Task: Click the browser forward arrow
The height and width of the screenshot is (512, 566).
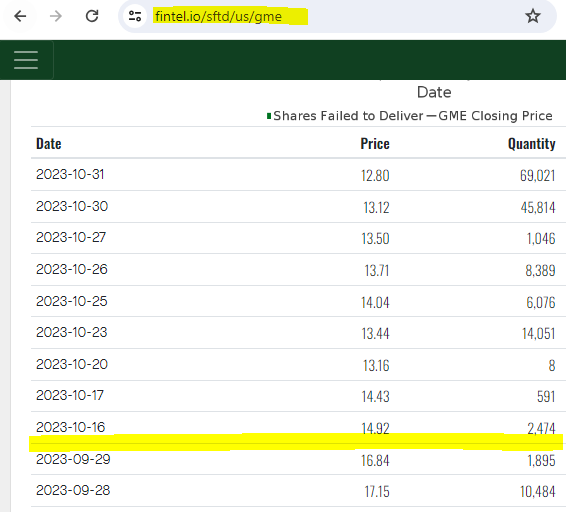Action: (56, 16)
